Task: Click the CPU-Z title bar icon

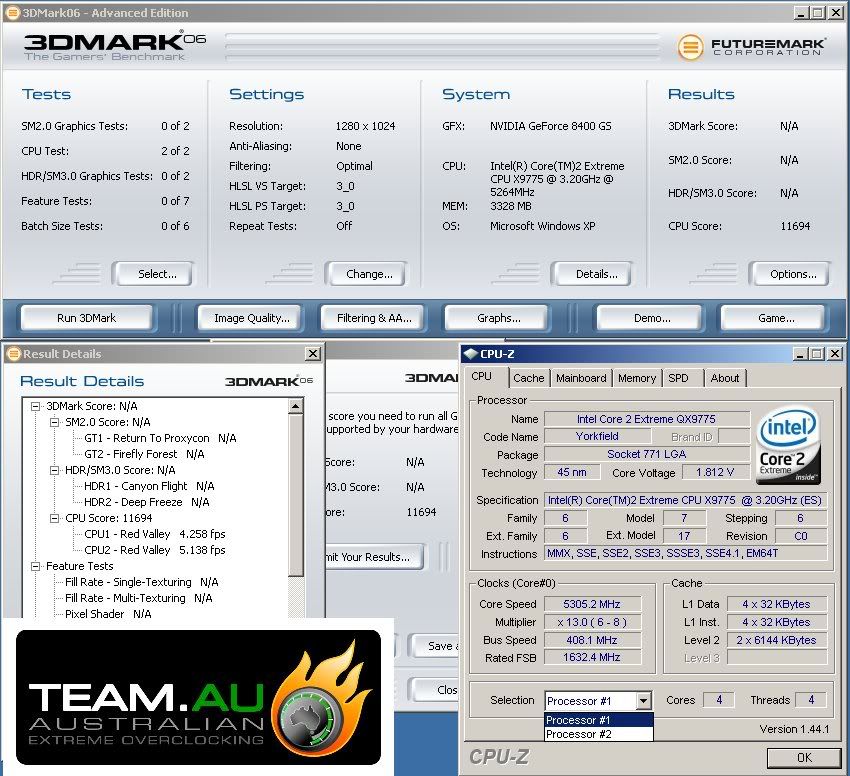Action: point(471,354)
